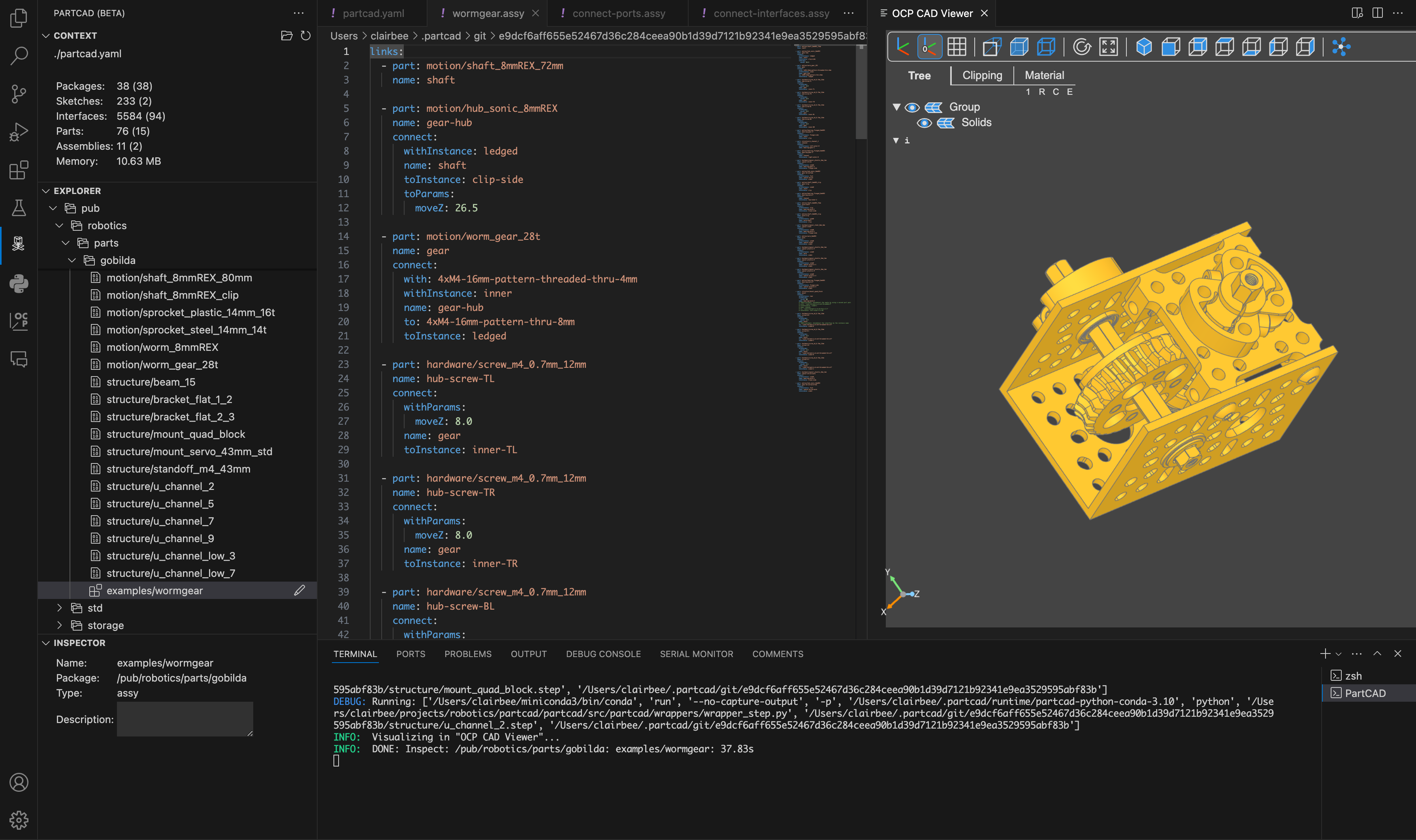The width and height of the screenshot is (1416, 840).
Task: Collapse the INSPECTOR section
Action: point(46,642)
